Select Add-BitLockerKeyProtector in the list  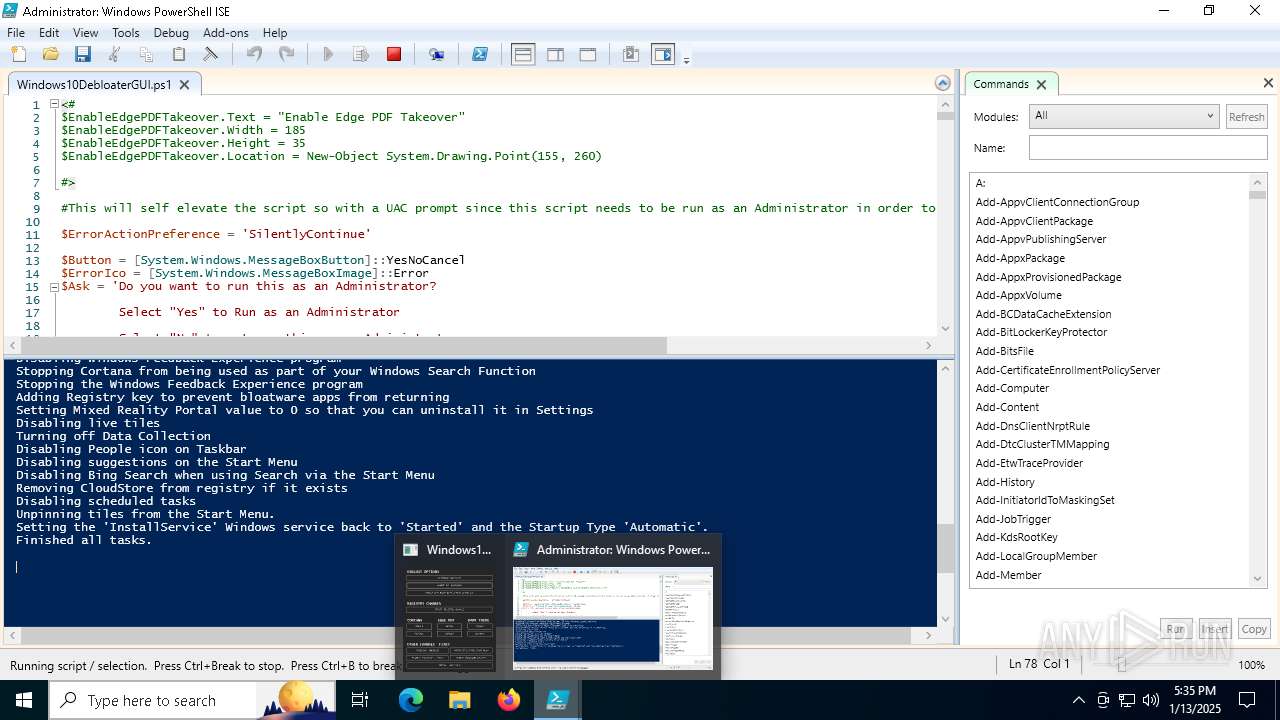(x=1041, y=332)
